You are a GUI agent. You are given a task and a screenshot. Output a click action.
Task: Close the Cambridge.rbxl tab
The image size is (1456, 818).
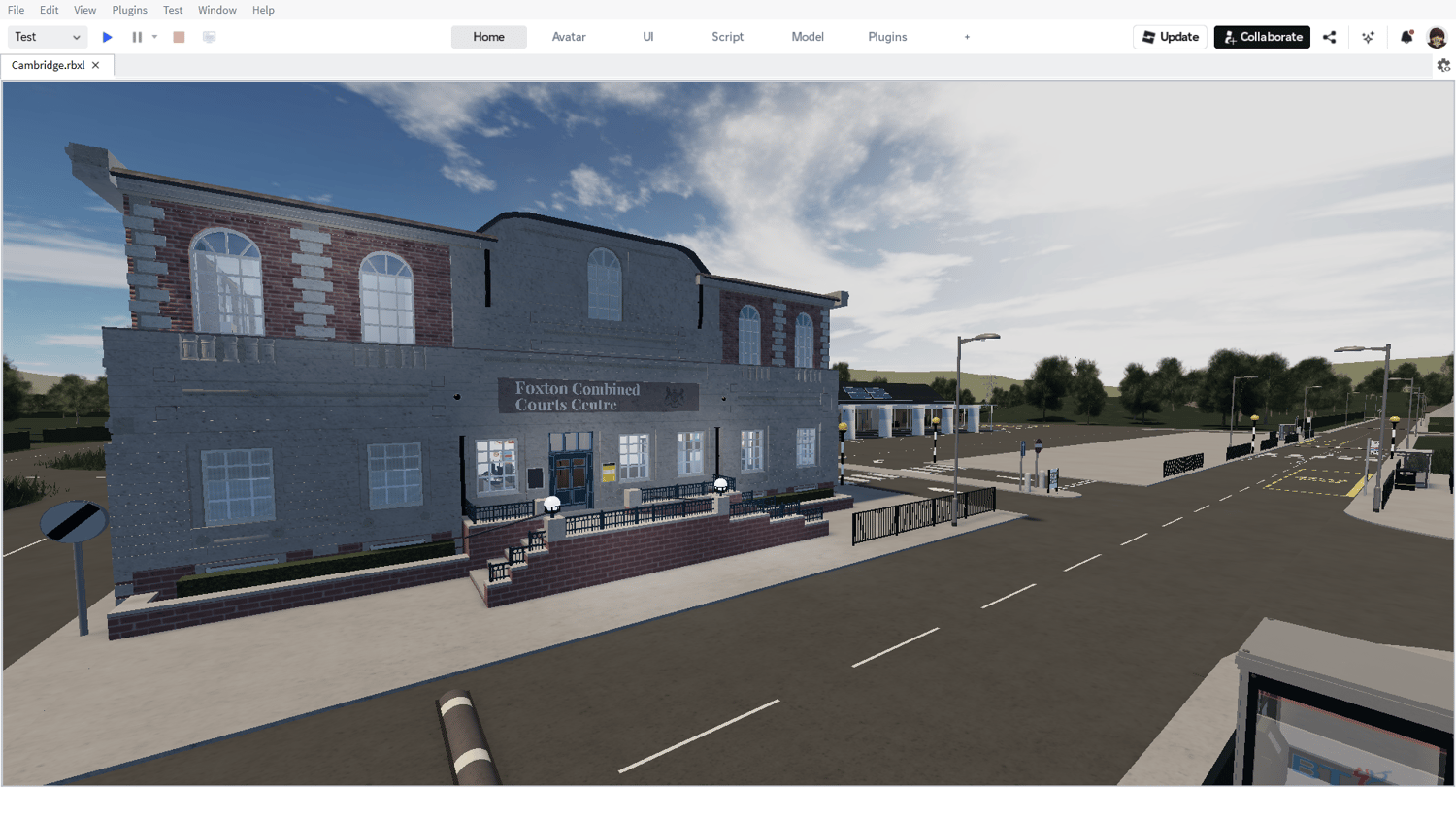96,65
